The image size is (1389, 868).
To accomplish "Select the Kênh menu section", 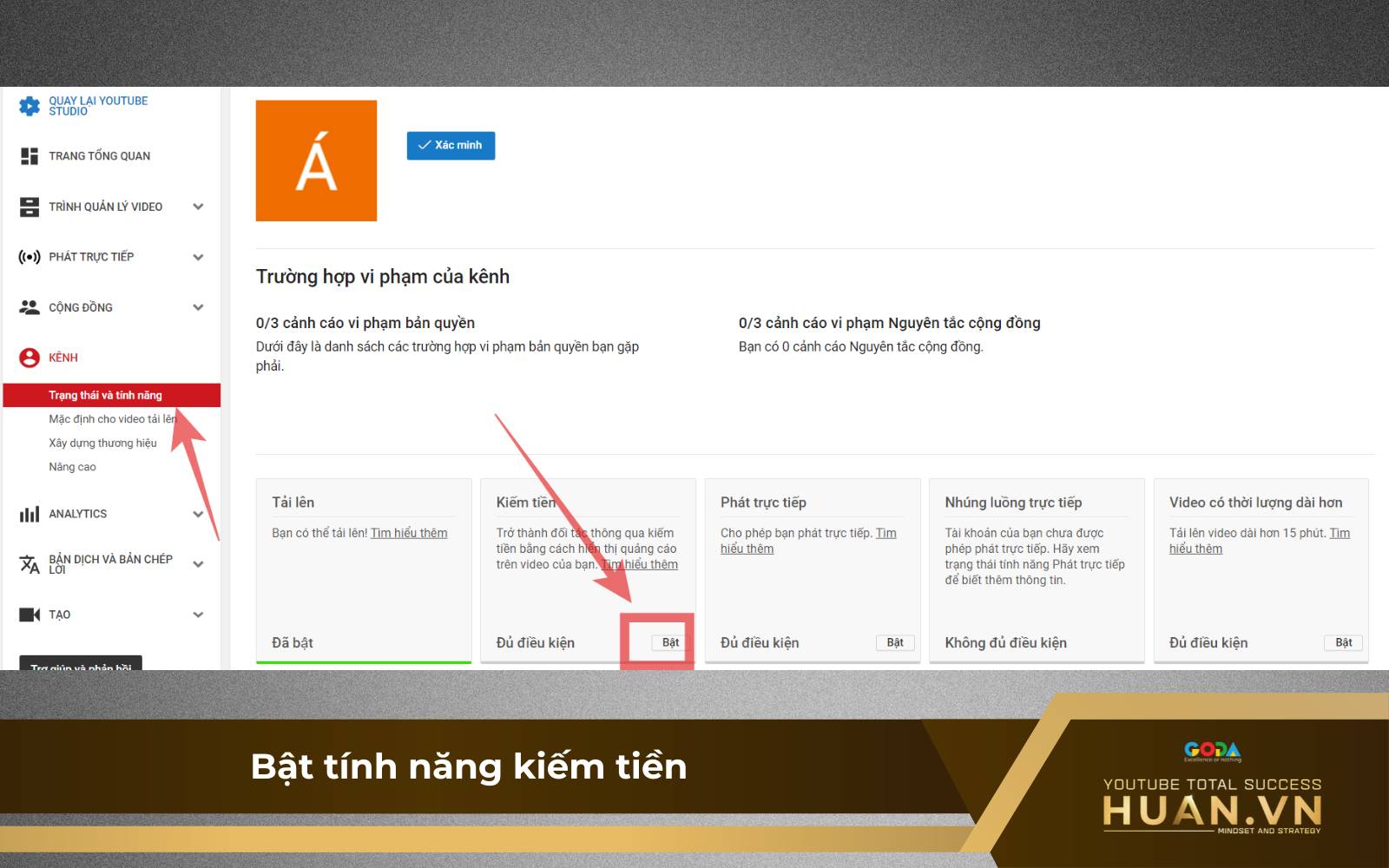I will [x=63, y=358].
